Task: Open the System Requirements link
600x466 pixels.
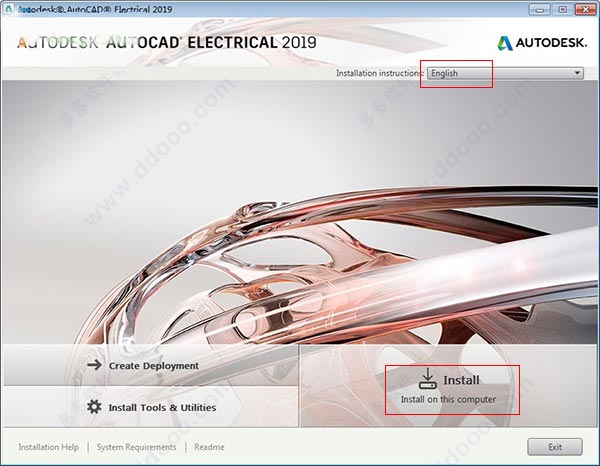Action: 136,447
